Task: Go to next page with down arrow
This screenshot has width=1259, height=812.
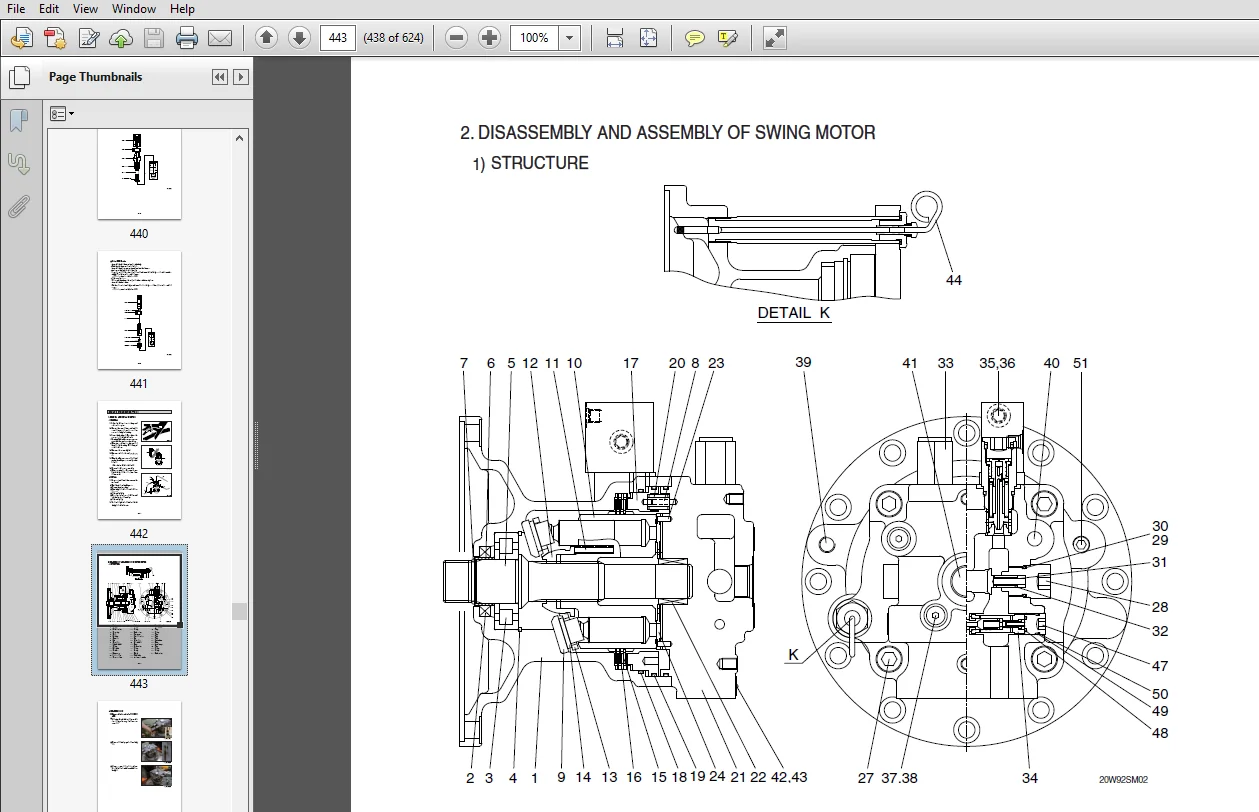Action: coord(299,38)
